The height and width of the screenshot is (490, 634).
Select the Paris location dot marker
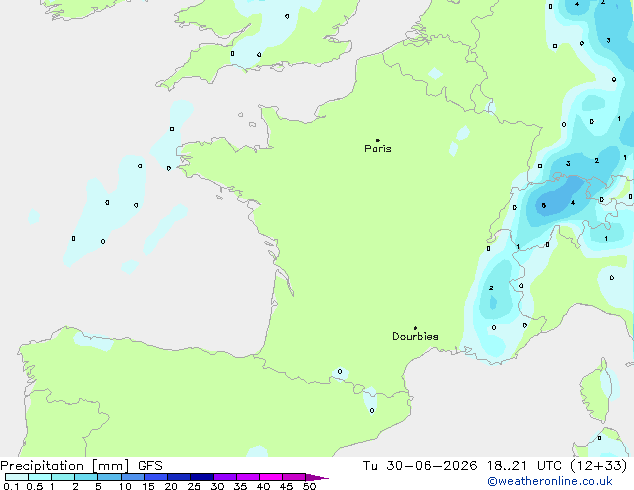378,140
